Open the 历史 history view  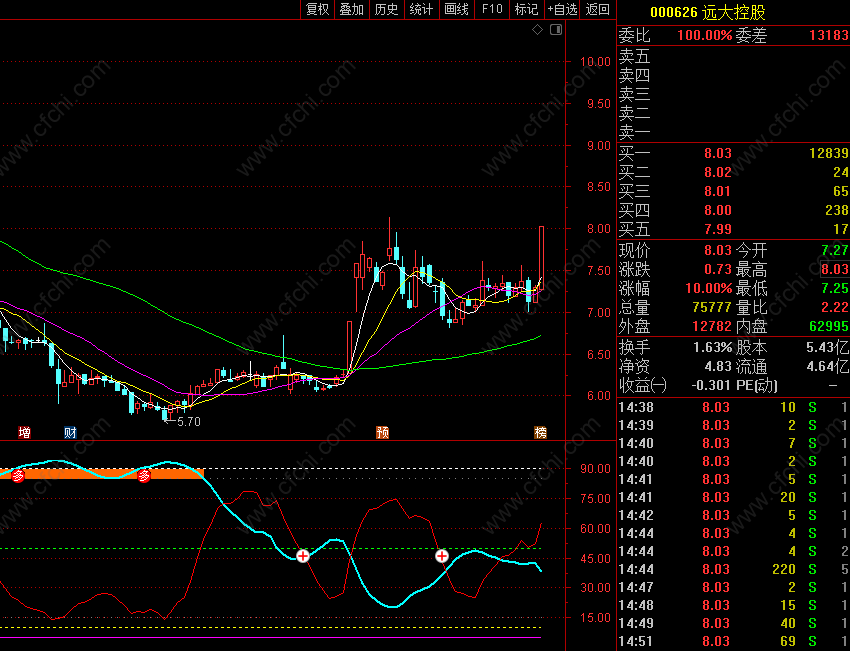coord(387,9)
